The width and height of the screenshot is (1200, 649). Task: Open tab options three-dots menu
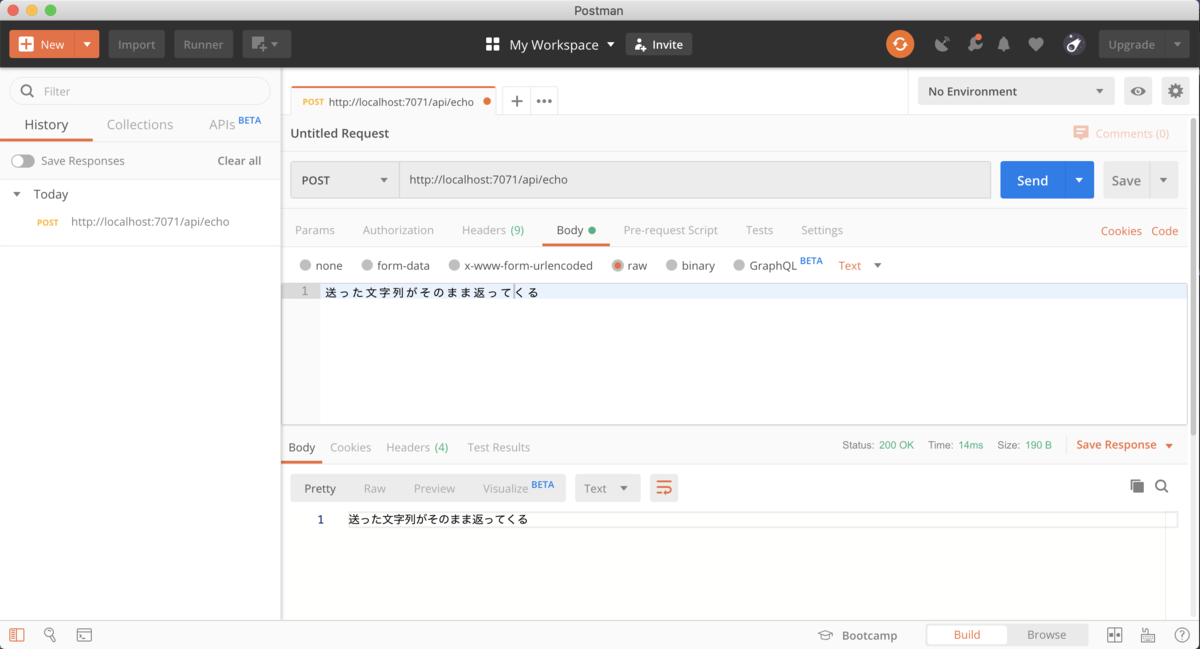tap(544, 101)
